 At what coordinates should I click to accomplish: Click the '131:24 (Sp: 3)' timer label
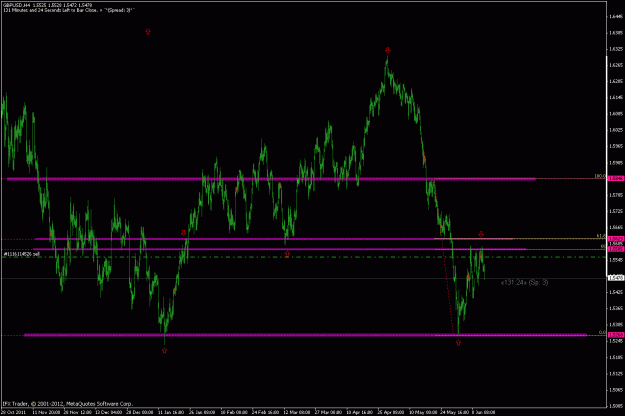pyautogui.click(x=525, y=283)
